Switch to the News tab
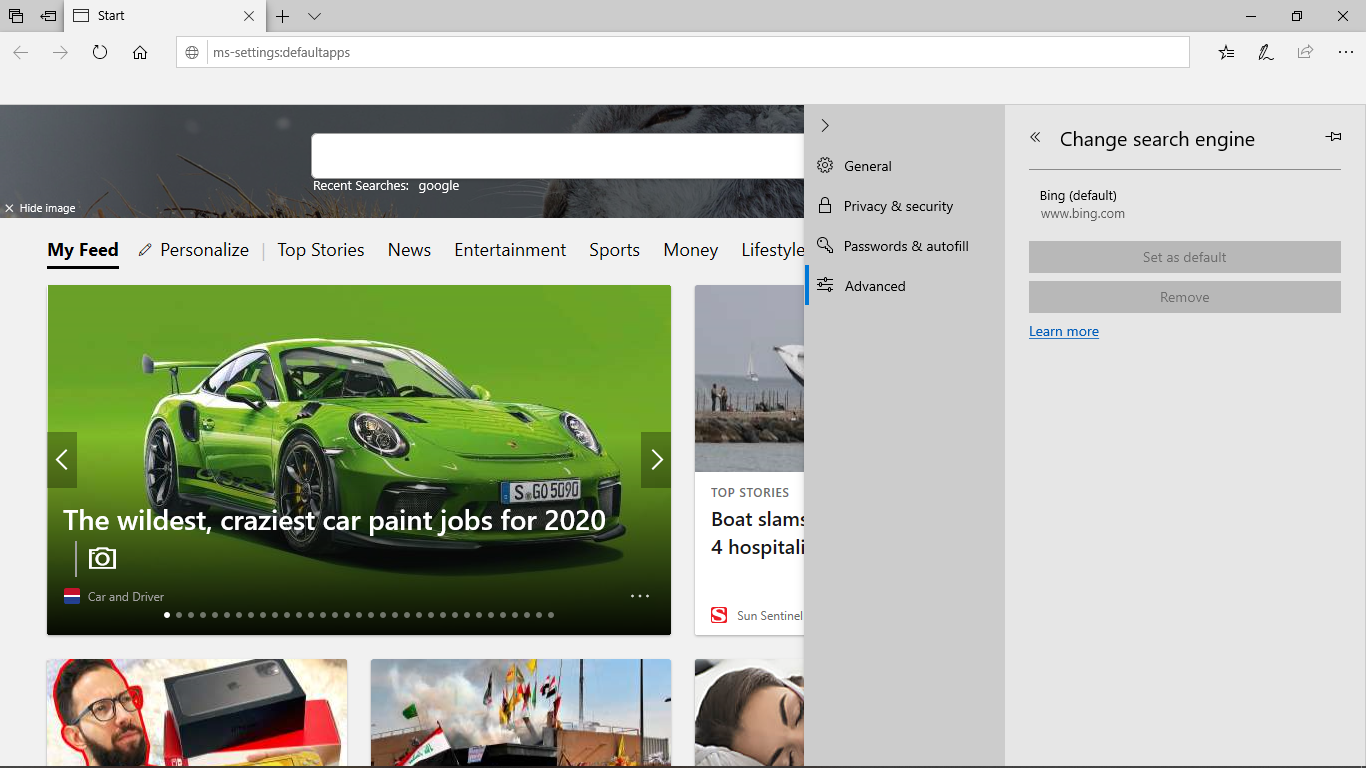The width and height of the screenshot is (1366, 768). pyautogui.click(x=409, y=250)
